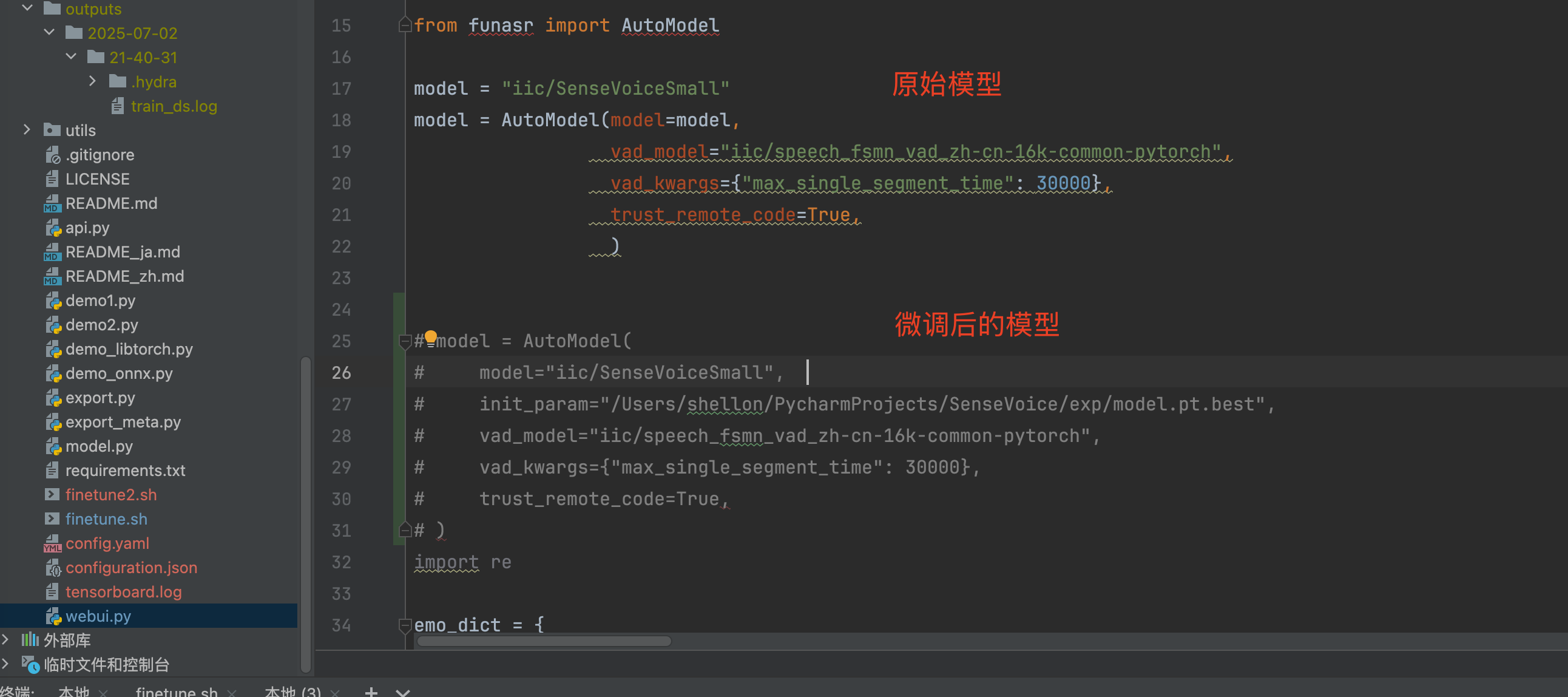Click the finetune.sh shell script icon
Image resolution: width=1568 pixels, height=697 pixels.
coord(52,519)
